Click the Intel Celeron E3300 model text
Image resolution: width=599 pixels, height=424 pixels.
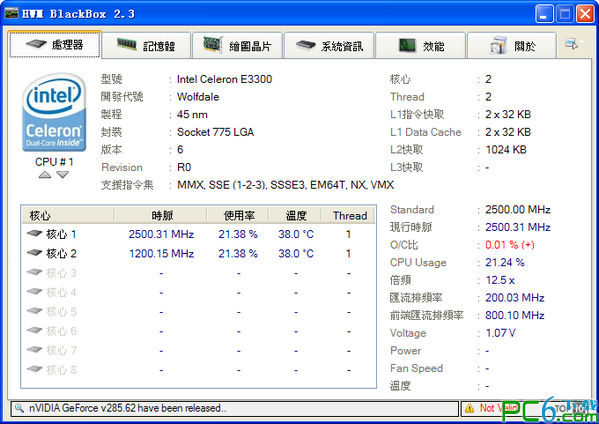pos(224,79)
